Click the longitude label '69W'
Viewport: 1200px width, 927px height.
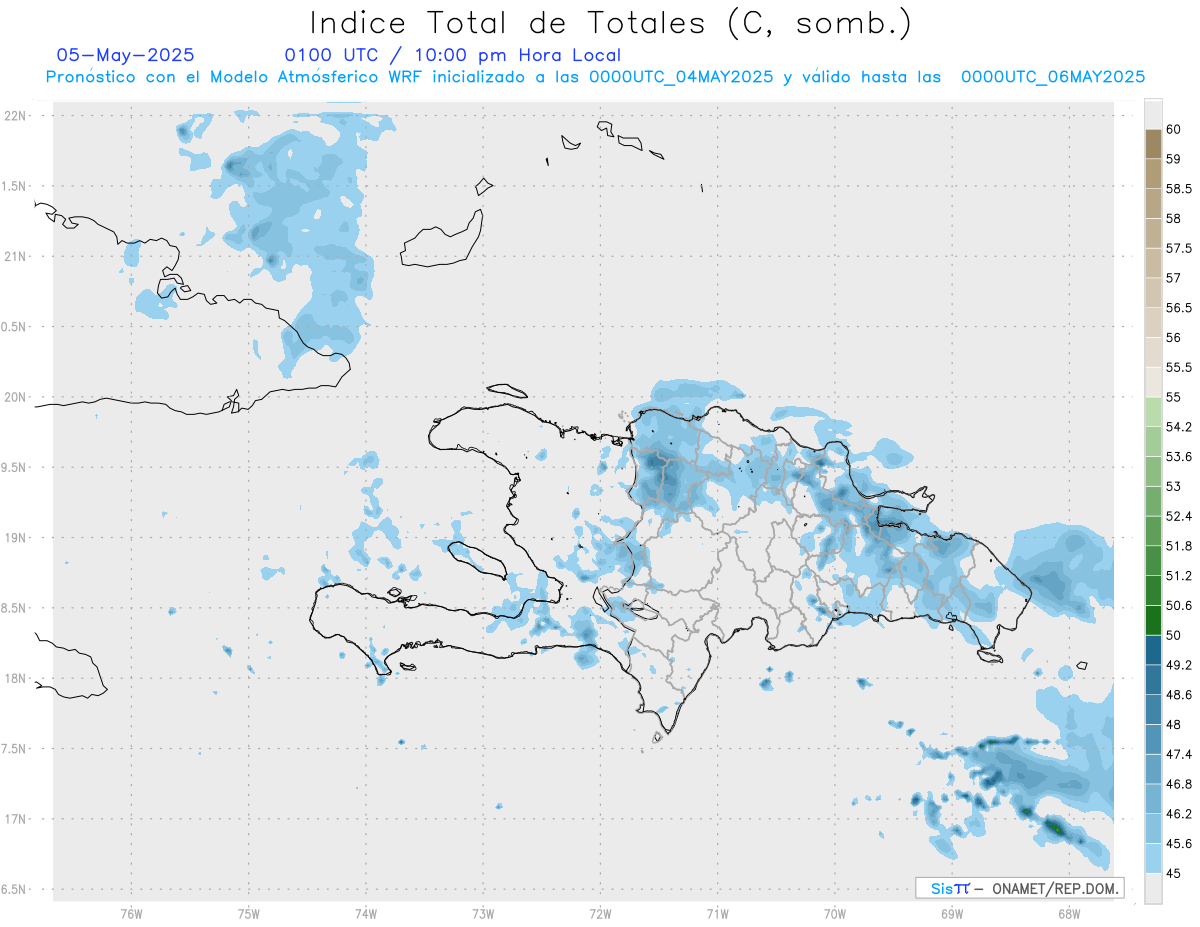click(952, 914)
